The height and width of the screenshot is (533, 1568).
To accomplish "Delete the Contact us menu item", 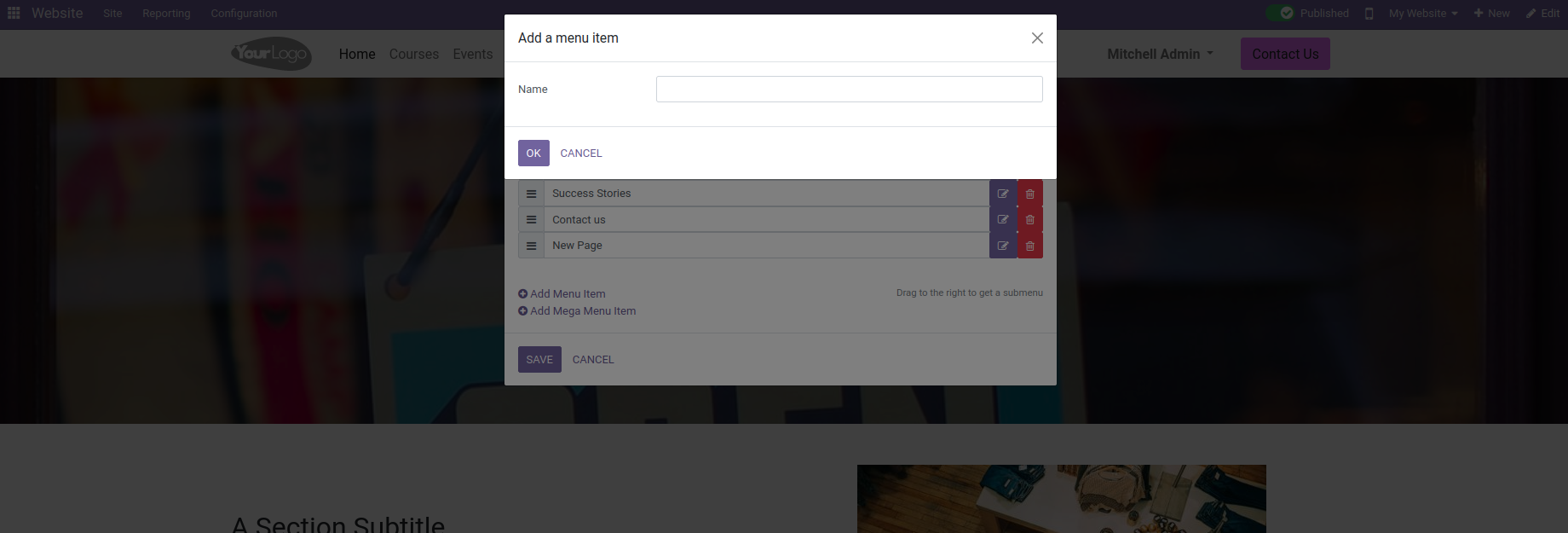I will point(1029,220).
